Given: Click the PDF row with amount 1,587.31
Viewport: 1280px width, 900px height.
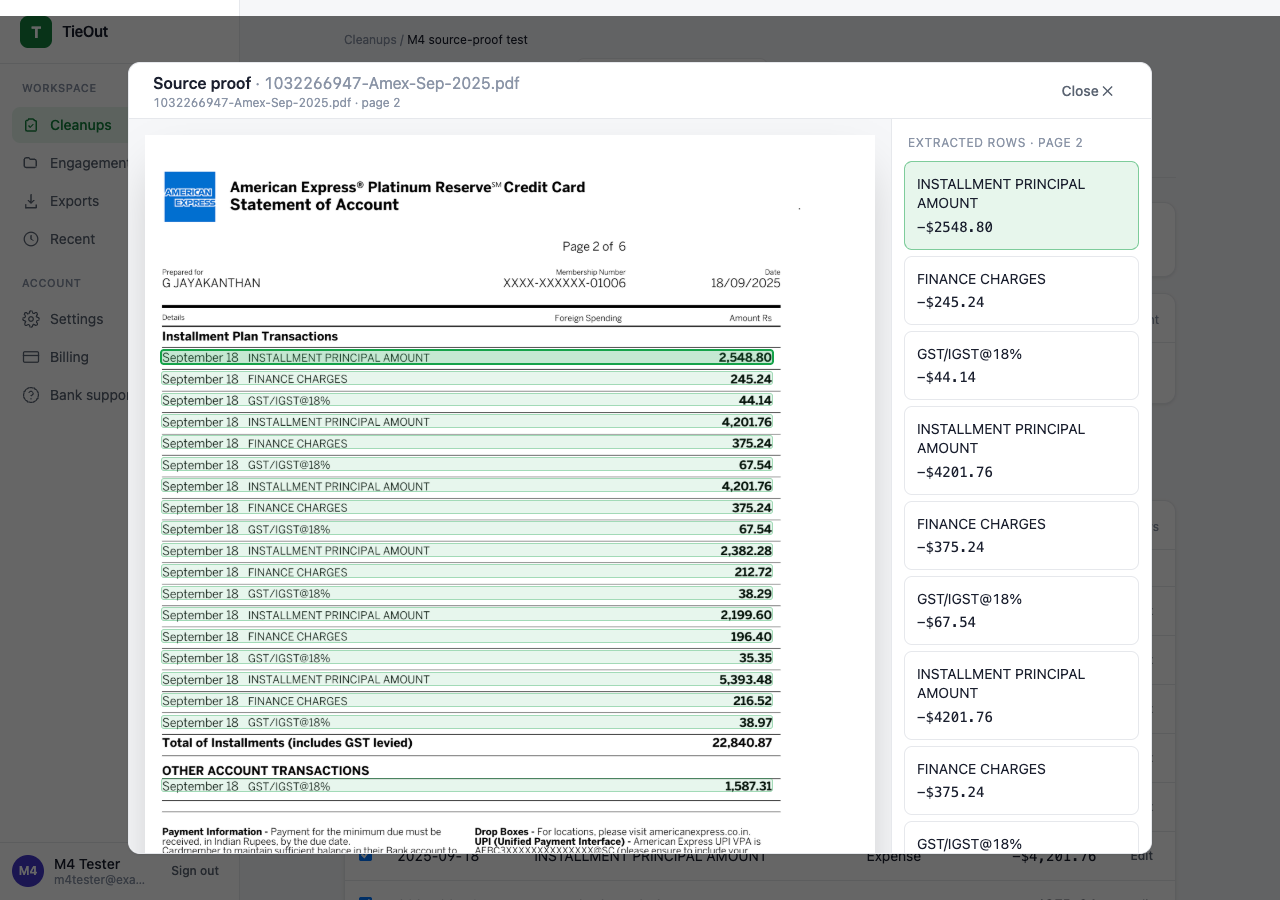Looking at the screenshot, I should pyautogui.click(x=467, y=786).
